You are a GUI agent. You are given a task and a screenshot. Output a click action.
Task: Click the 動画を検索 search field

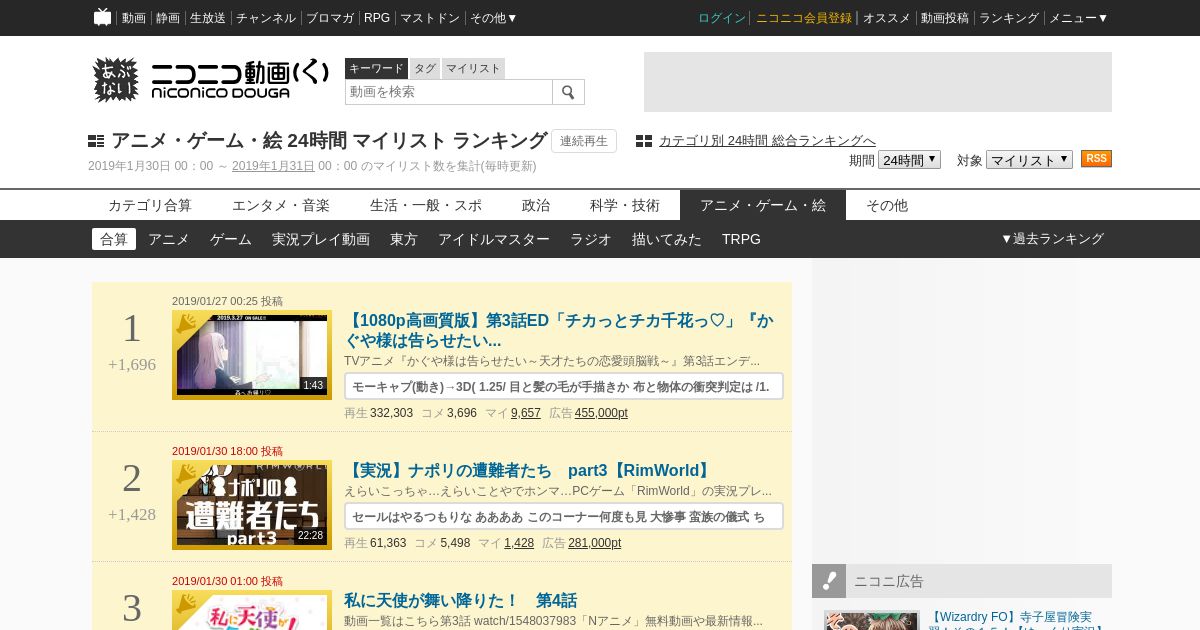[449, 92]
